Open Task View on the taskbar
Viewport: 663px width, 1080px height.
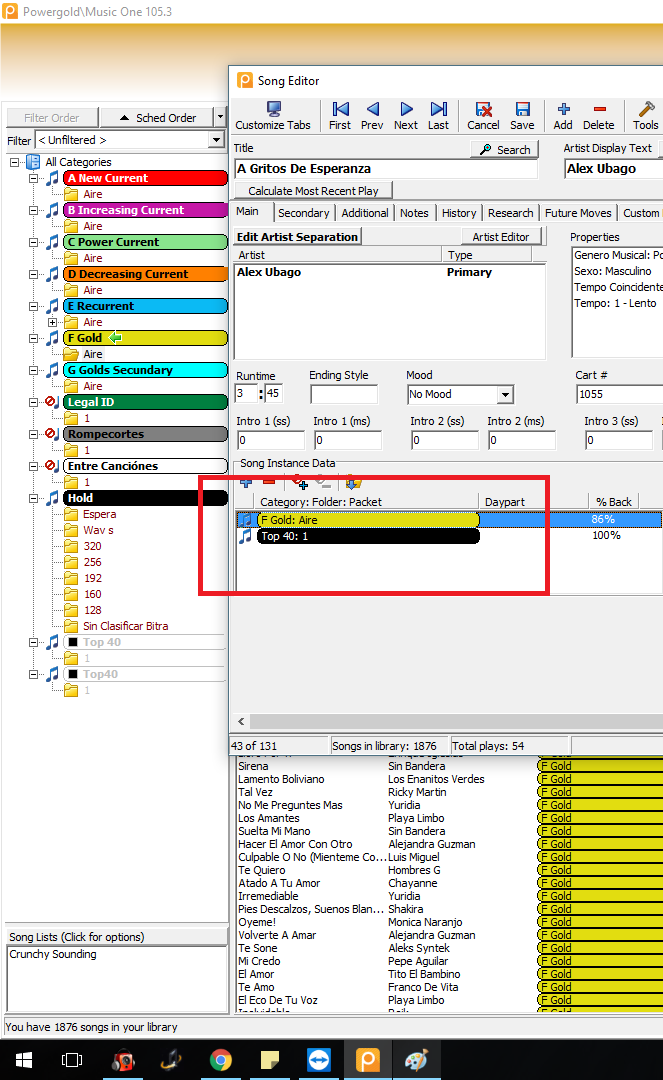pyautogui.click(x=72, y=1060)
